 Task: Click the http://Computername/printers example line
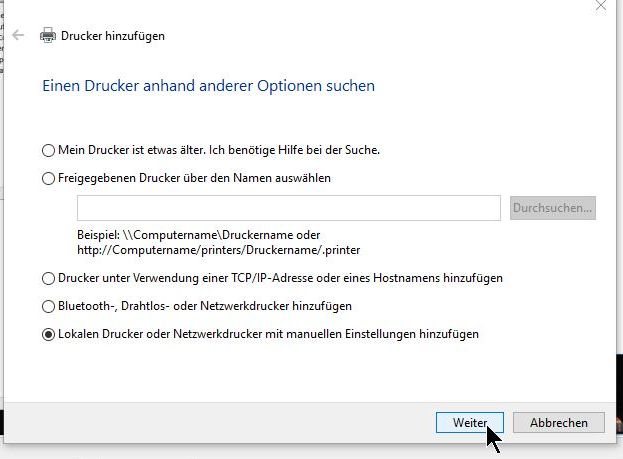[219, 250]
